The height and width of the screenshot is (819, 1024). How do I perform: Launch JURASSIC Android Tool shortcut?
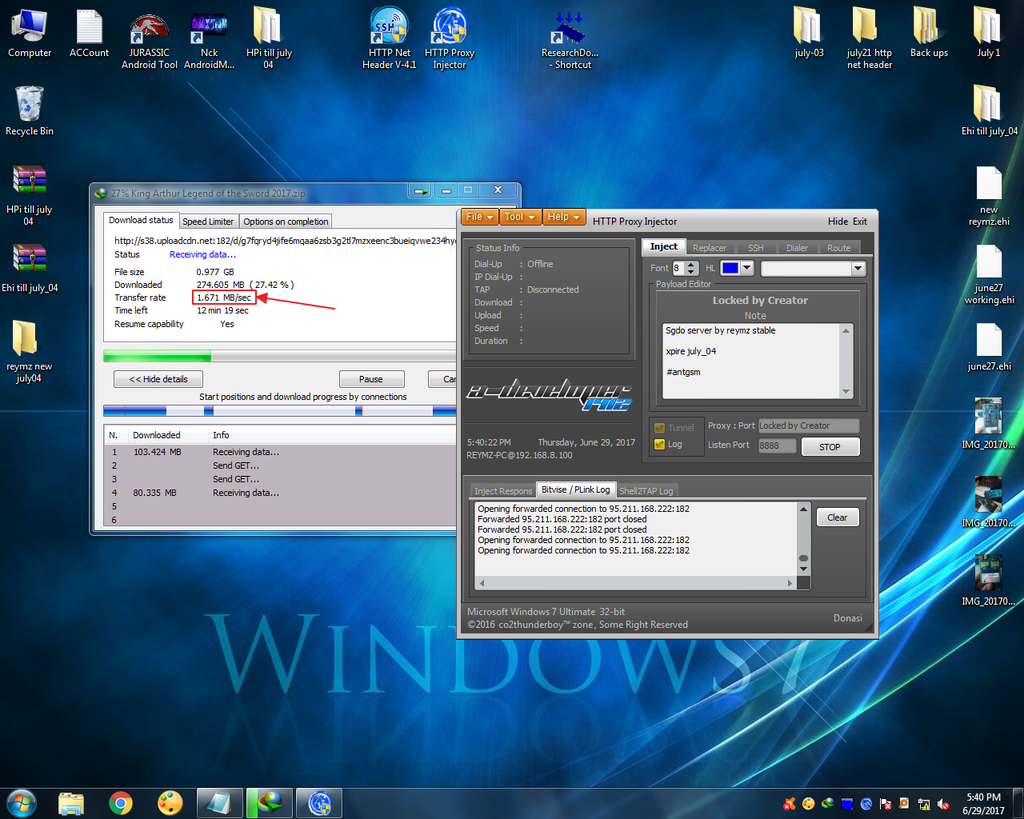point(149,39)
